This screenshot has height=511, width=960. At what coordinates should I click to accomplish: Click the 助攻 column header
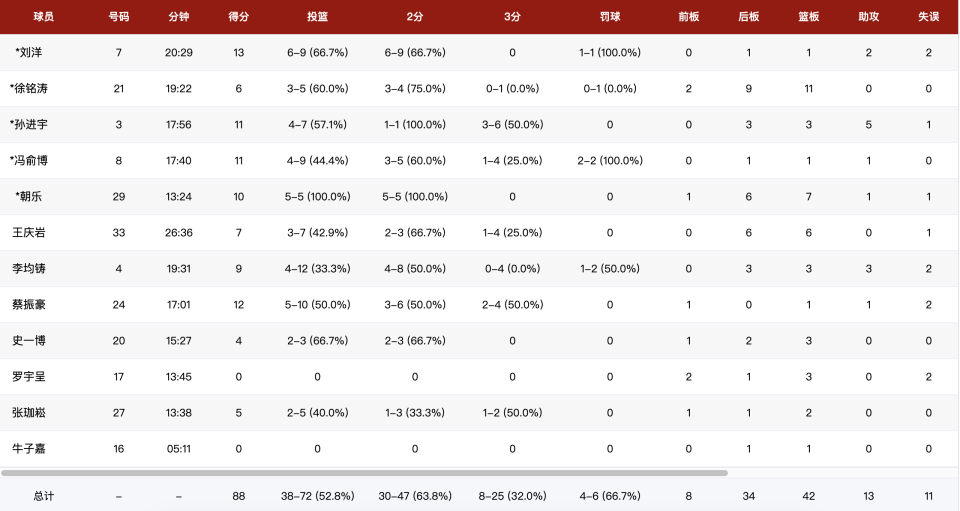[869, 17]
